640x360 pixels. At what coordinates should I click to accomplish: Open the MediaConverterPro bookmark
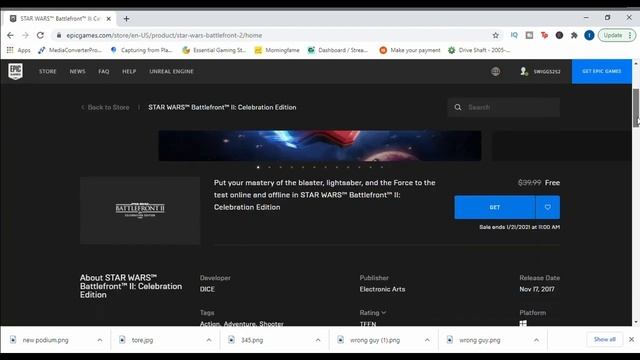[70, 50]
